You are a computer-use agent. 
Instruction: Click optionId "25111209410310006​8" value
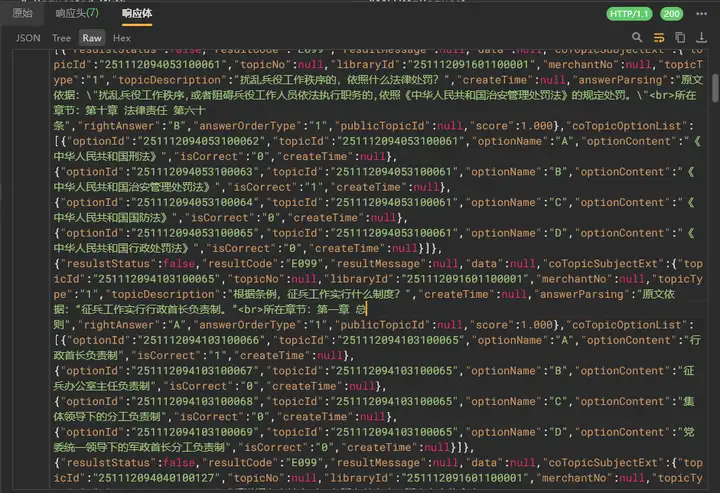point(195,402)
